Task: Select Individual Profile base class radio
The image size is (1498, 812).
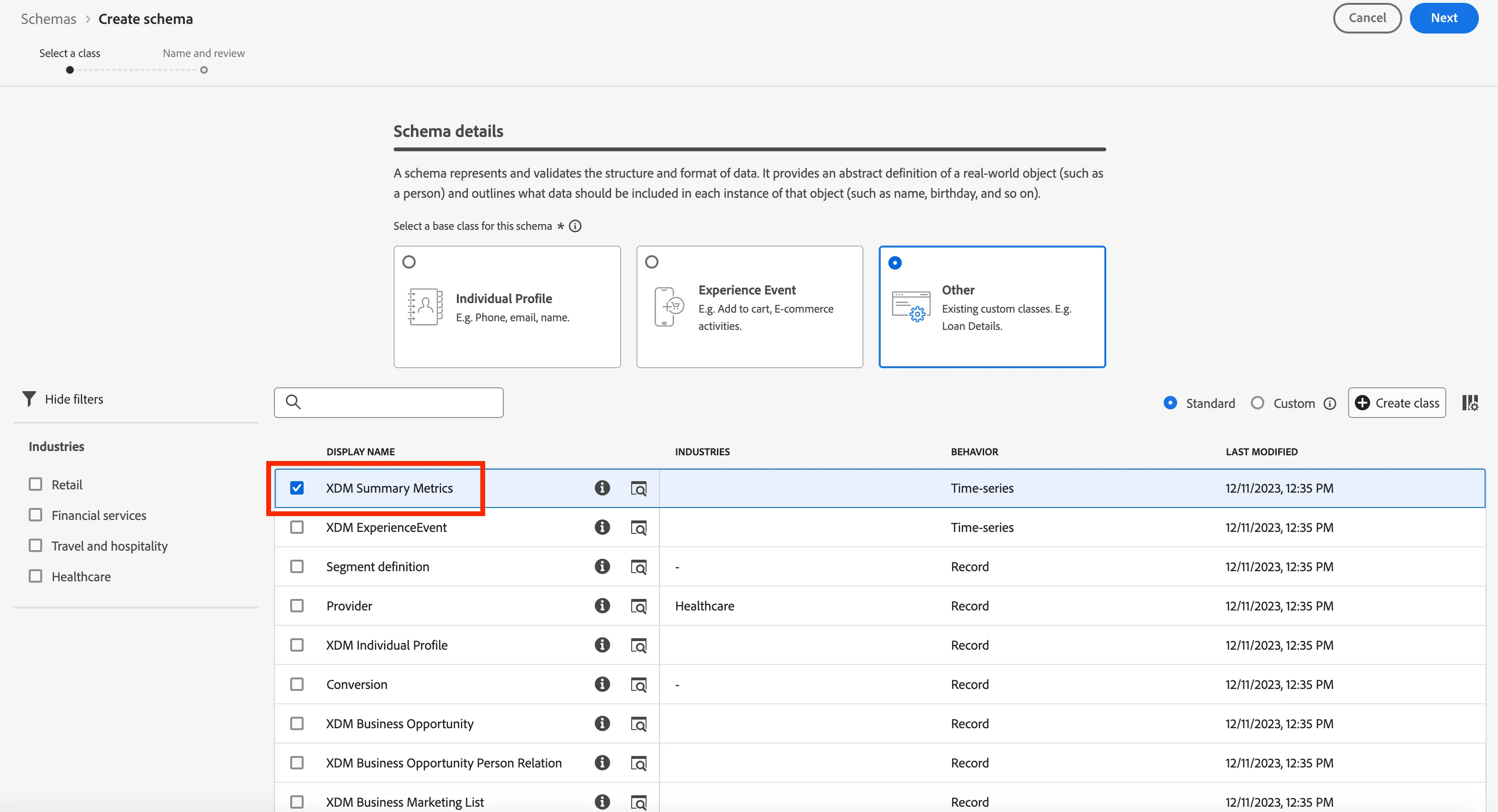Action: pyautogui.click(x=409, y=262)
